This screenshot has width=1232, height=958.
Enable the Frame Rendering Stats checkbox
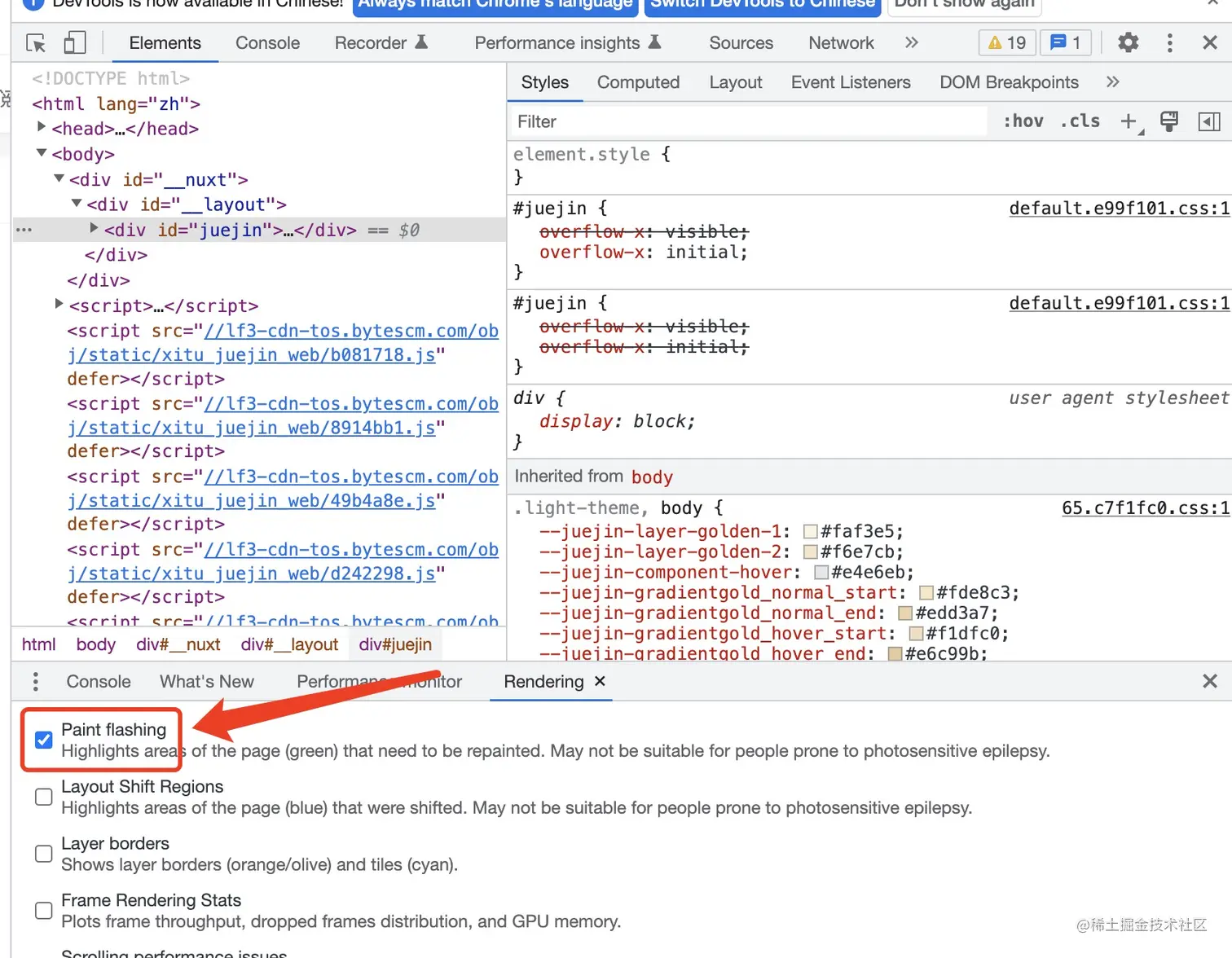pos(44,911)
